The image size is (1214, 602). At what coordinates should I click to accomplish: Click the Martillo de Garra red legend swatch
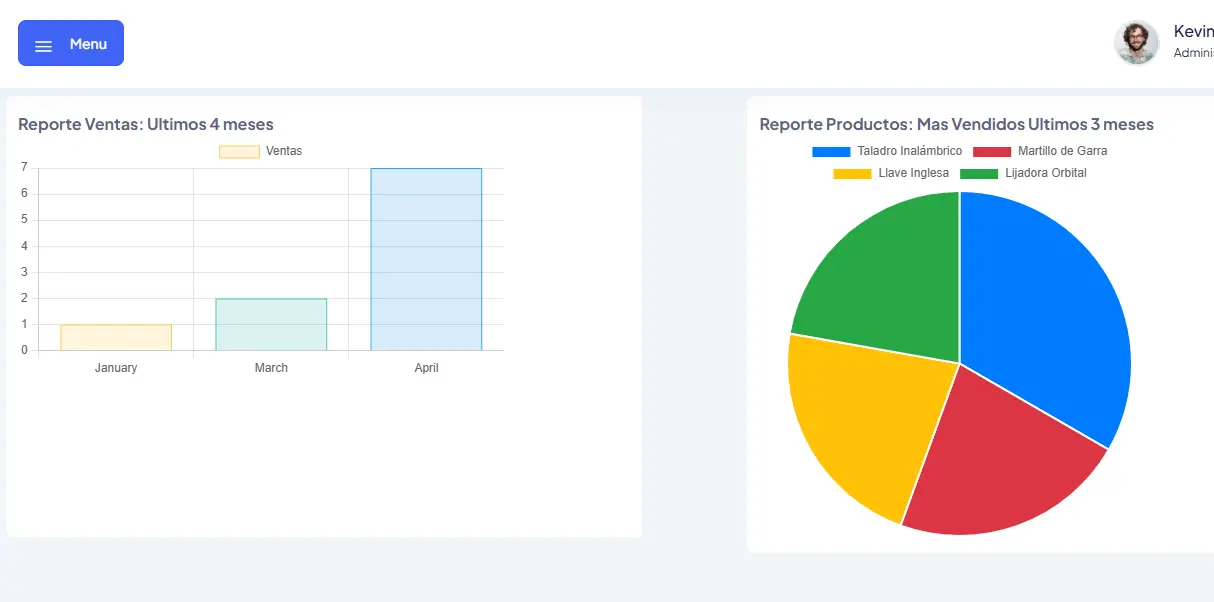(992, 151)
